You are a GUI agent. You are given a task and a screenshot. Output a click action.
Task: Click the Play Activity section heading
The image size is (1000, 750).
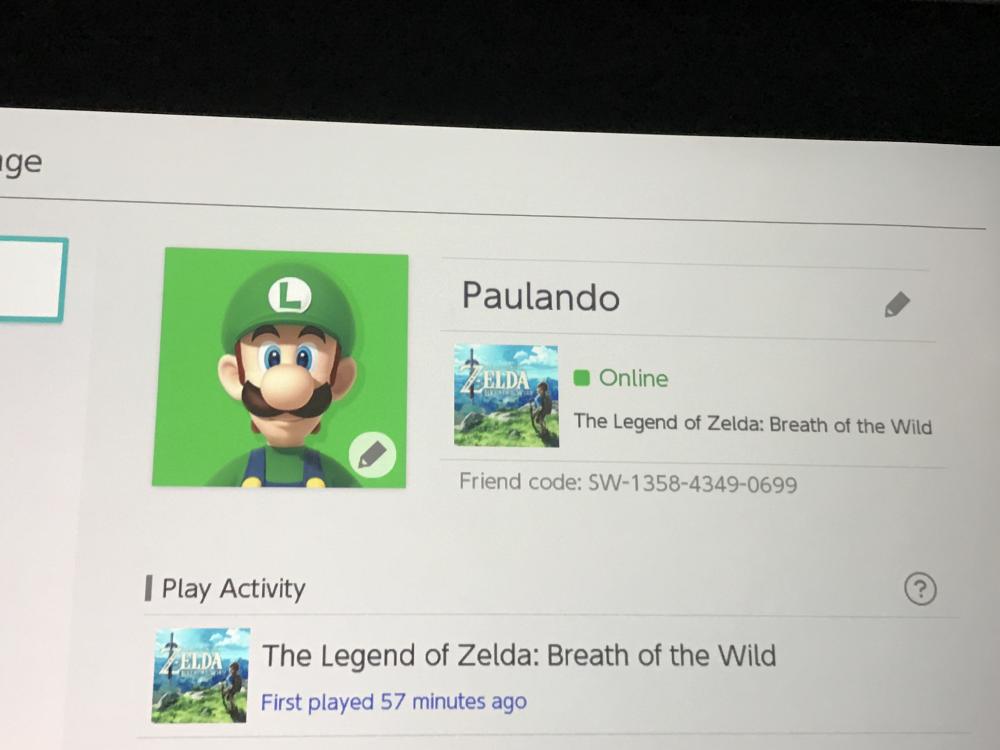click(233, 589)
